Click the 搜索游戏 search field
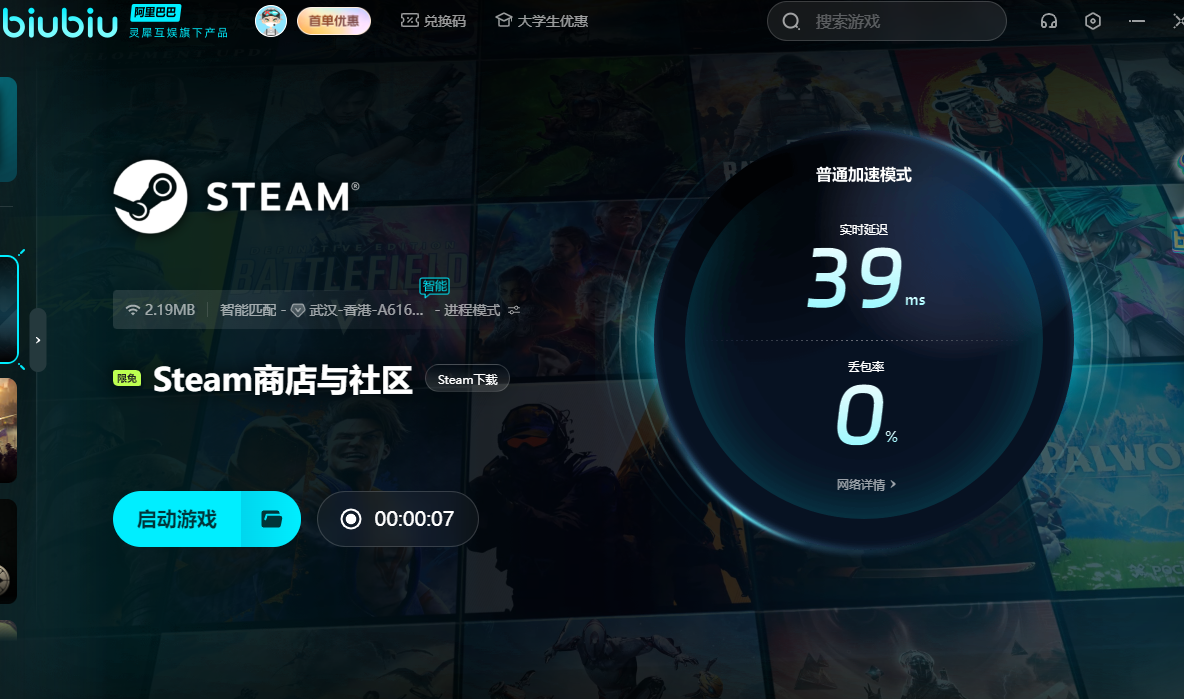 click(x=900, y=21)
